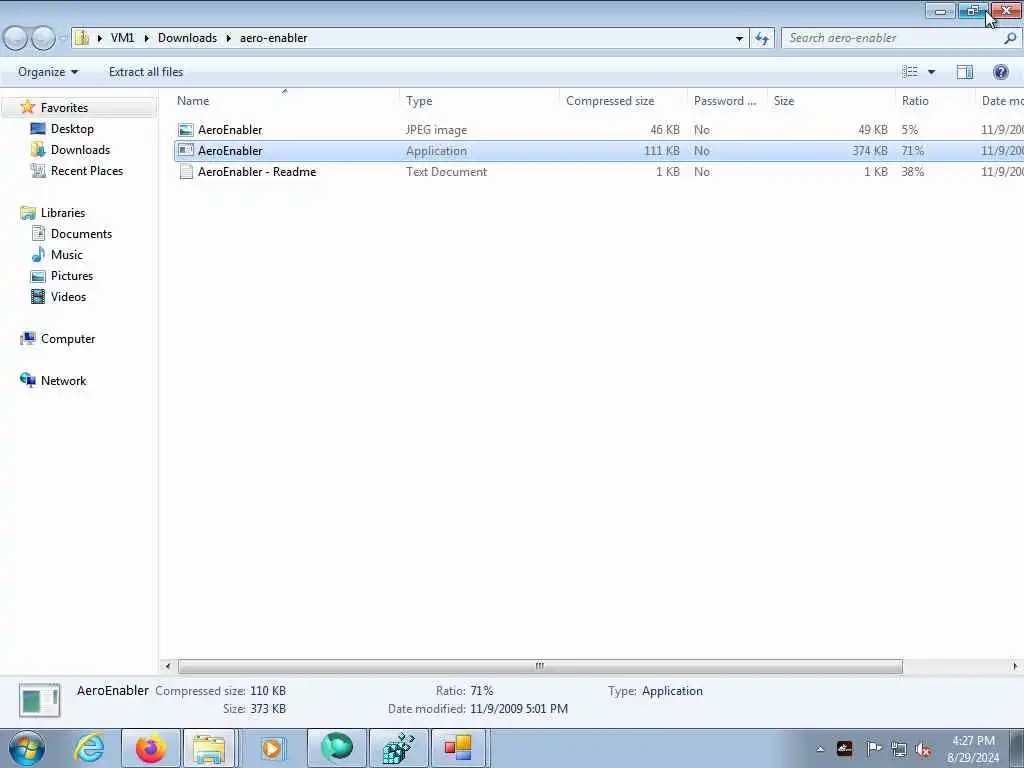Click the Forward navigation arrow button
The width and height of the screenshot is (1024, 768).
coord(43,38)
